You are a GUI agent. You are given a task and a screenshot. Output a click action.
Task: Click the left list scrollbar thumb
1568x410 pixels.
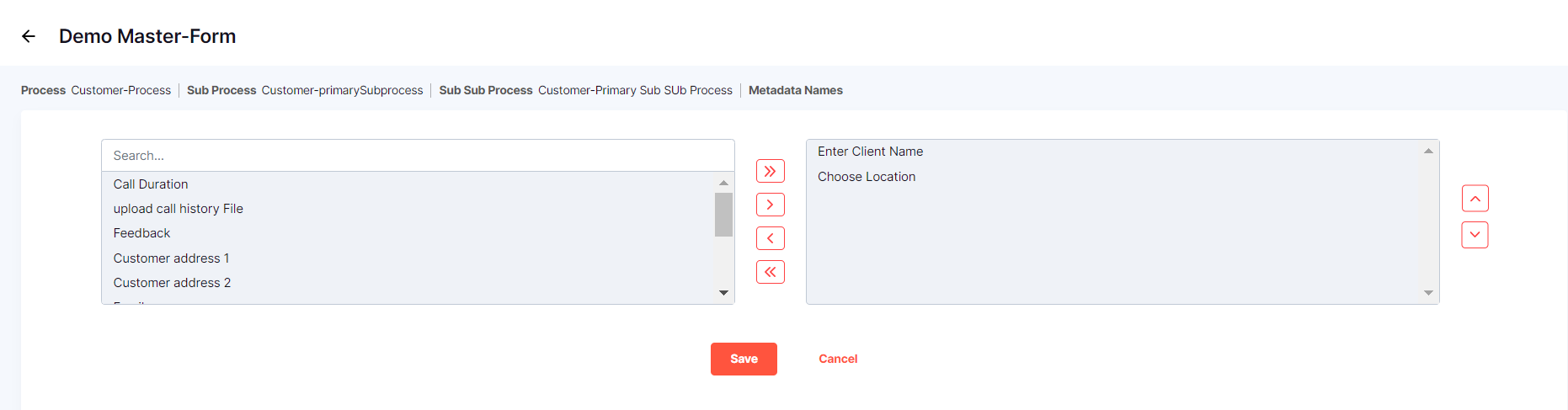[x=723, y=215]
